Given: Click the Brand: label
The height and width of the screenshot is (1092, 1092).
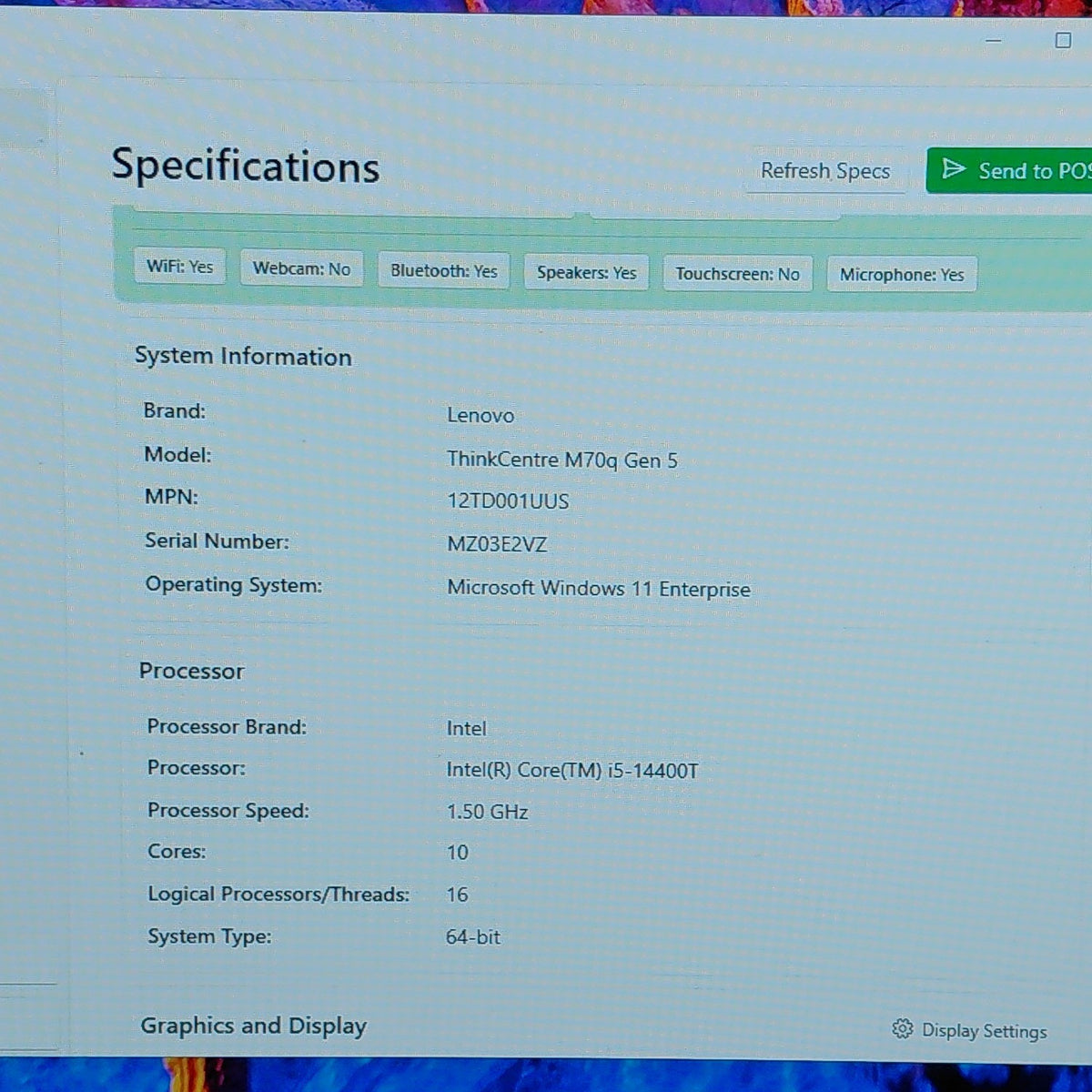Looking at the screenshot, I should pyautogui.click(x=175, y=410).
